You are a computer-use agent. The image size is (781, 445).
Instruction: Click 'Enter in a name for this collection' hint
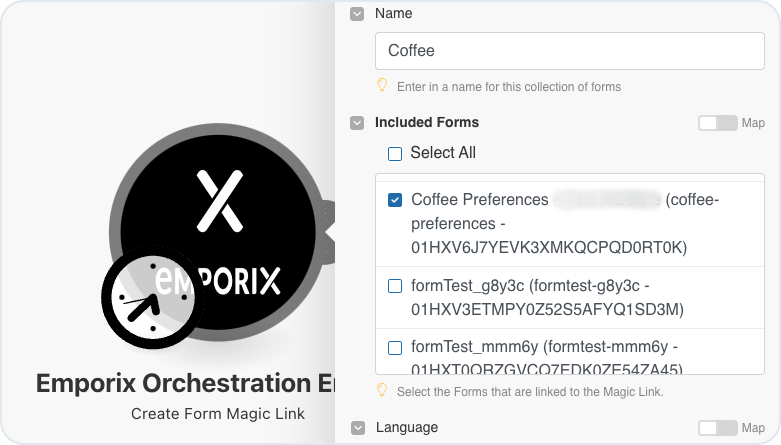point(509,87)
